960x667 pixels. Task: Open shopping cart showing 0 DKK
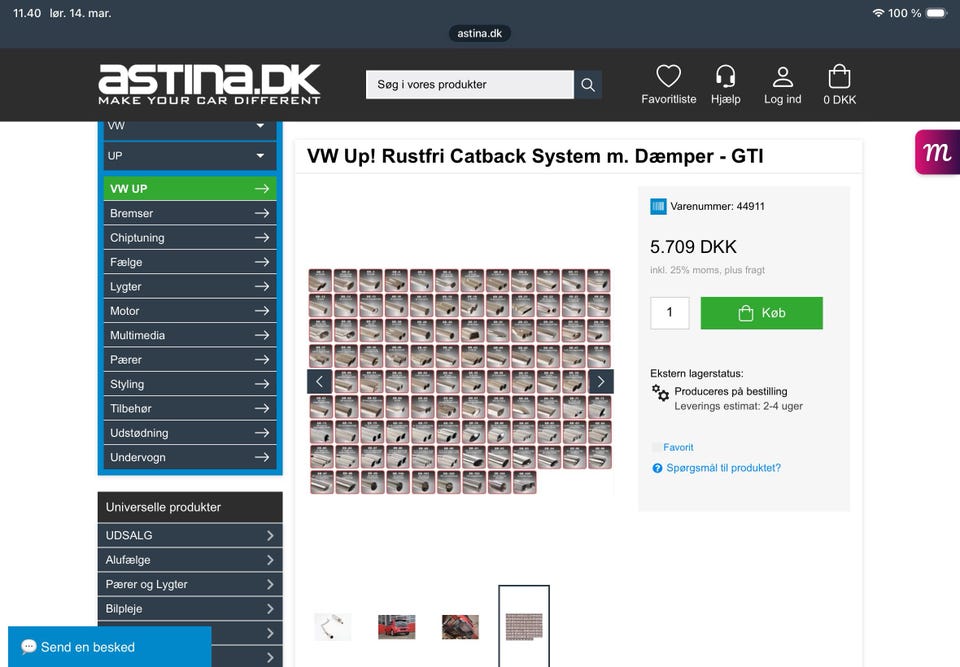click(839, 77)
